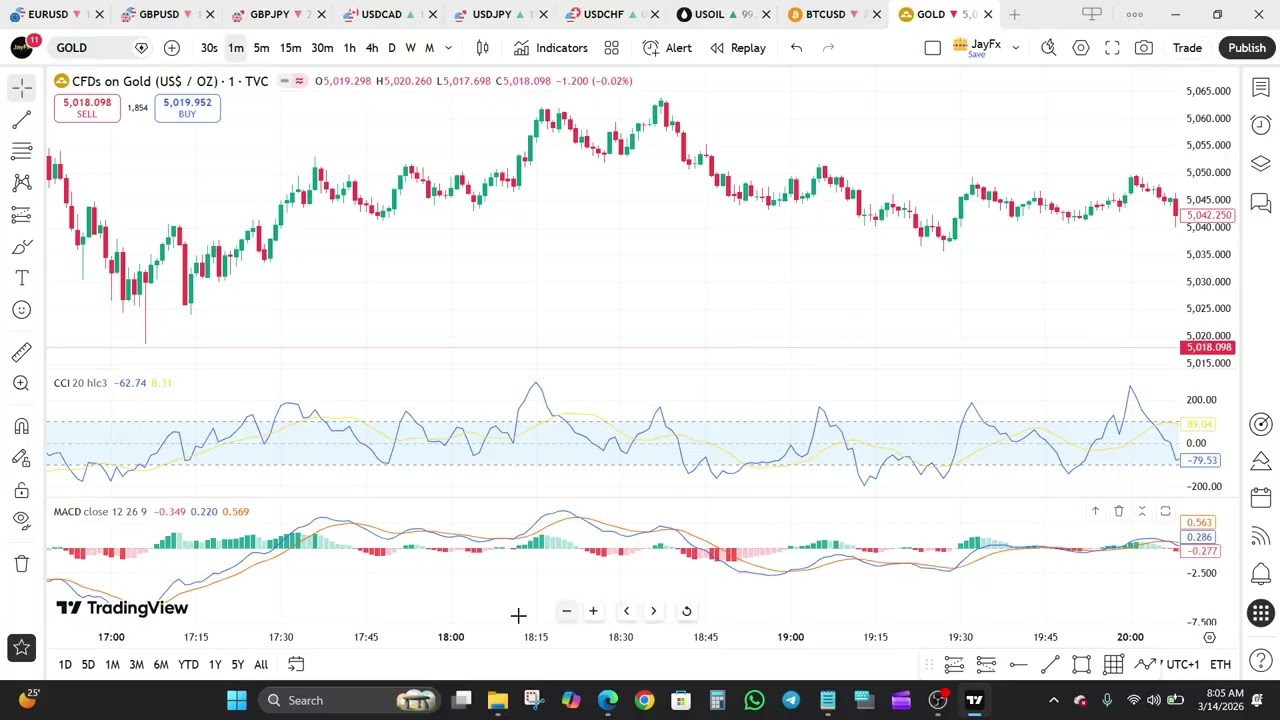This screenshot has height=720, width=1280.
Task: Select the 4h timeframe
Action: [x=371, y=48]
